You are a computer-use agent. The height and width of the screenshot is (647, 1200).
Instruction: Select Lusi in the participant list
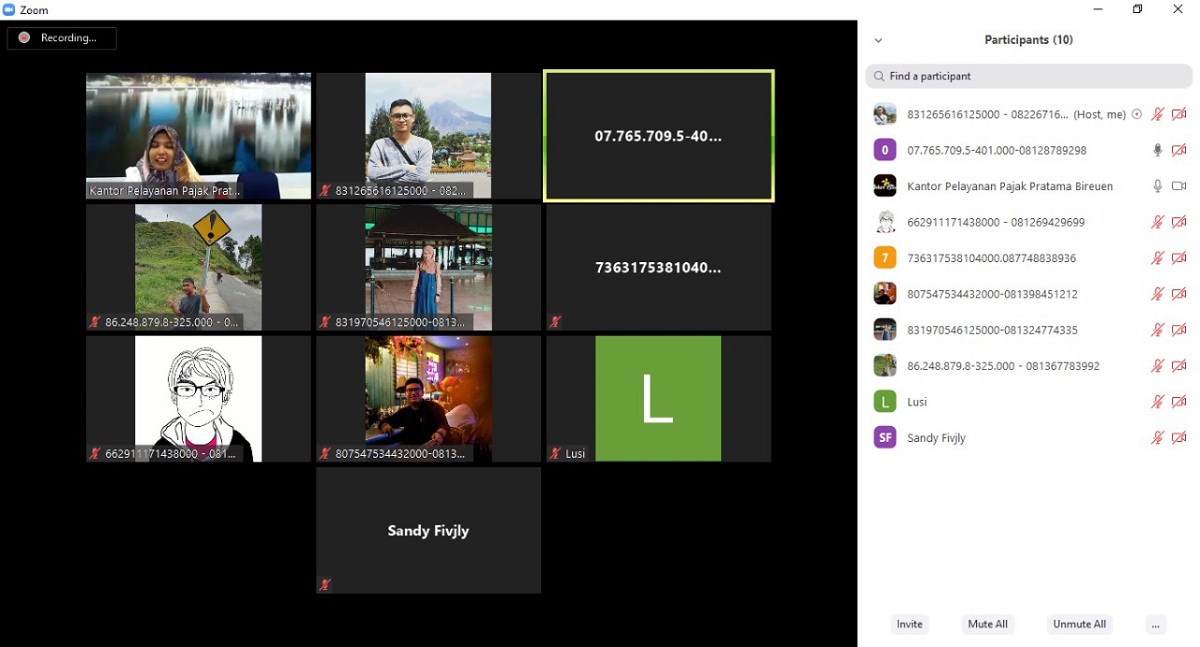click(917, 402)
